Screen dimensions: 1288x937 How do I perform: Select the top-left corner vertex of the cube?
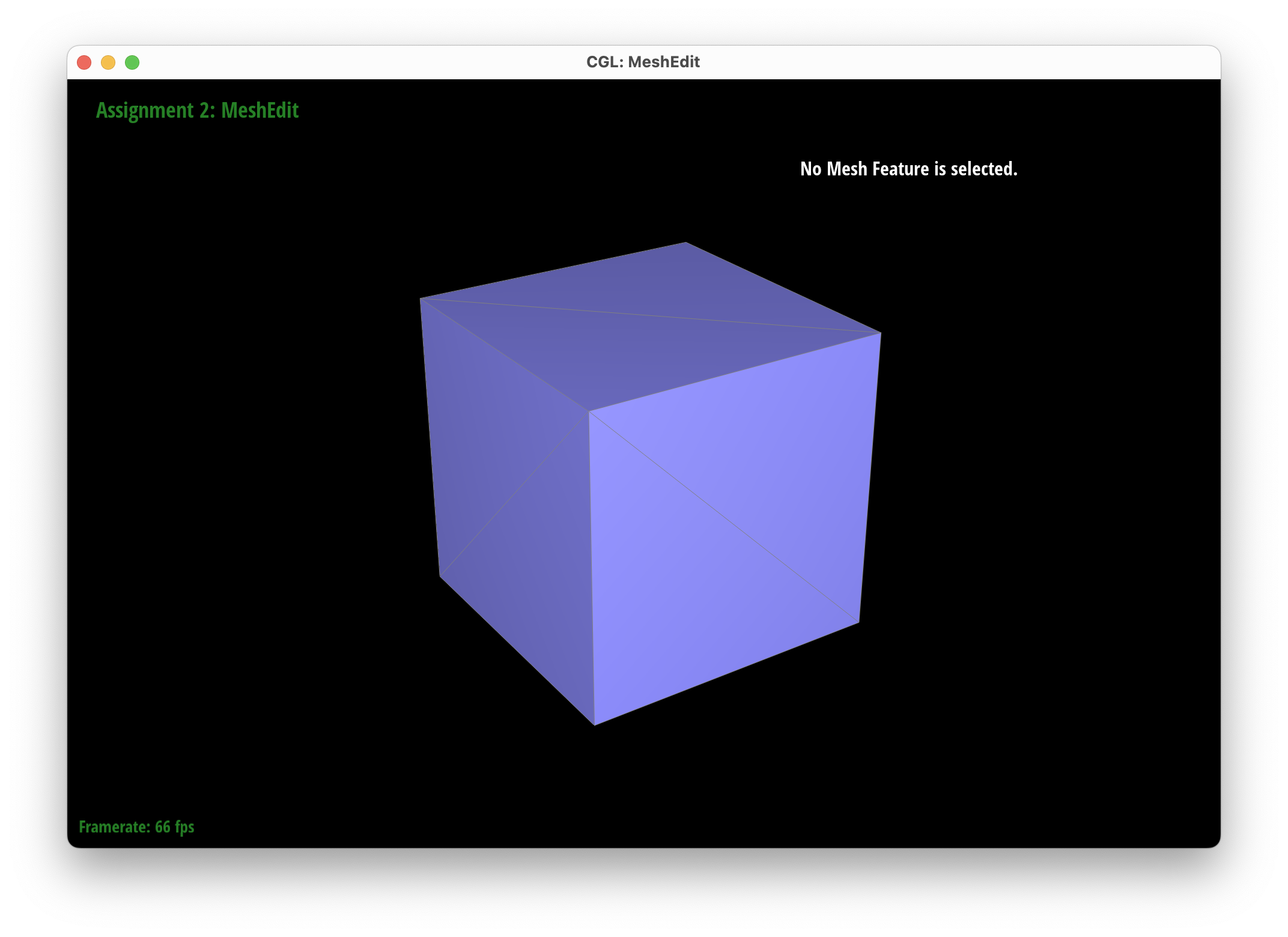pyautogui.click(x=420, y=299)
